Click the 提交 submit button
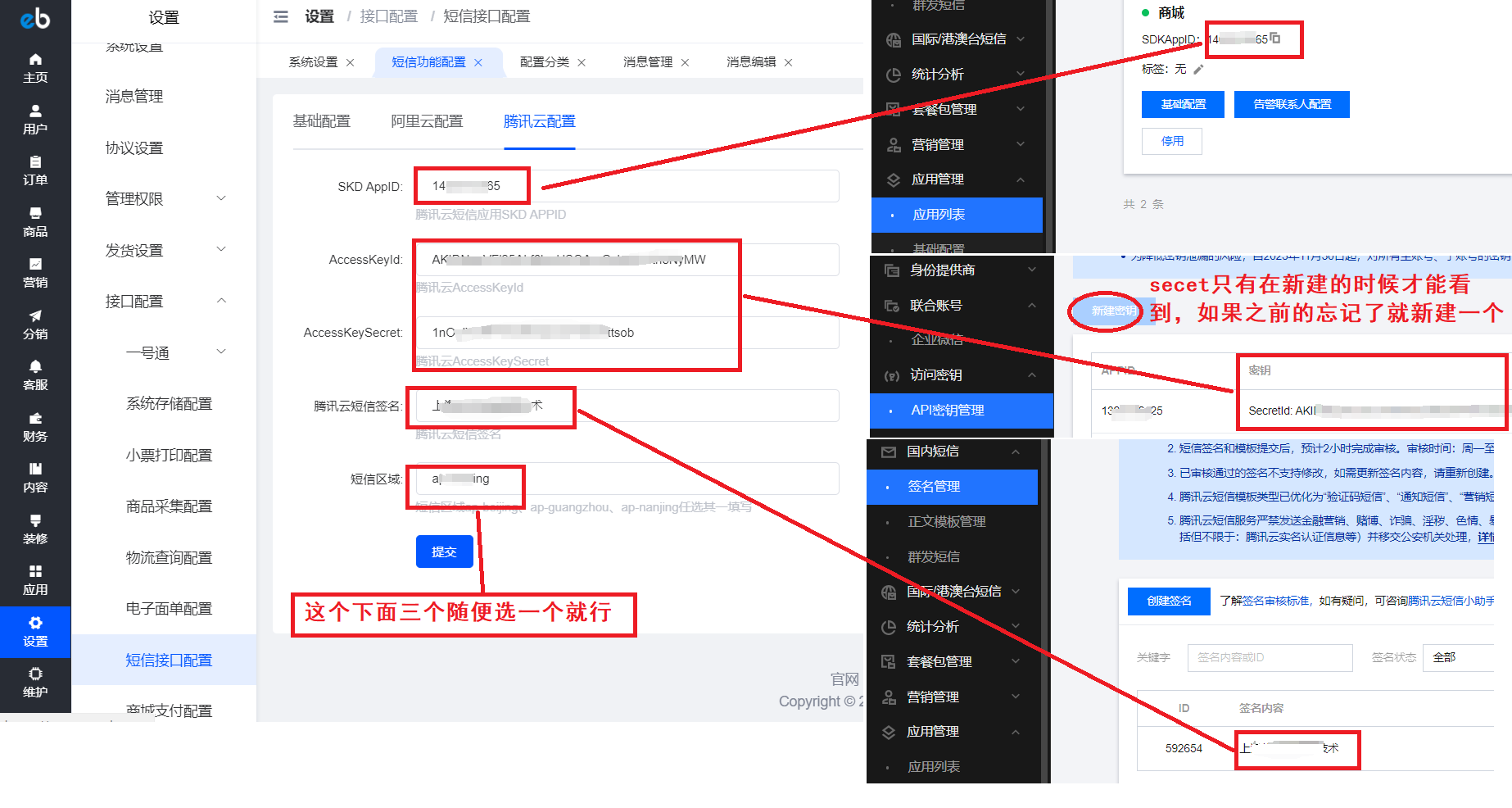1512x808 pixels. tap(444, 552)
